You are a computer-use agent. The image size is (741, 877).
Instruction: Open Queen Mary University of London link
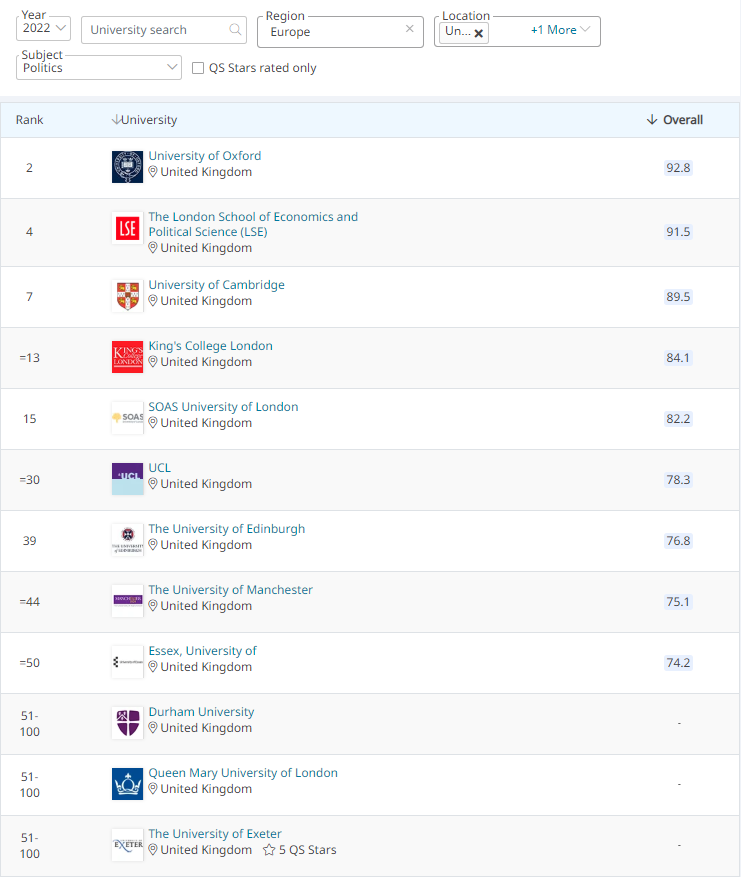click(x=243, y=772)
